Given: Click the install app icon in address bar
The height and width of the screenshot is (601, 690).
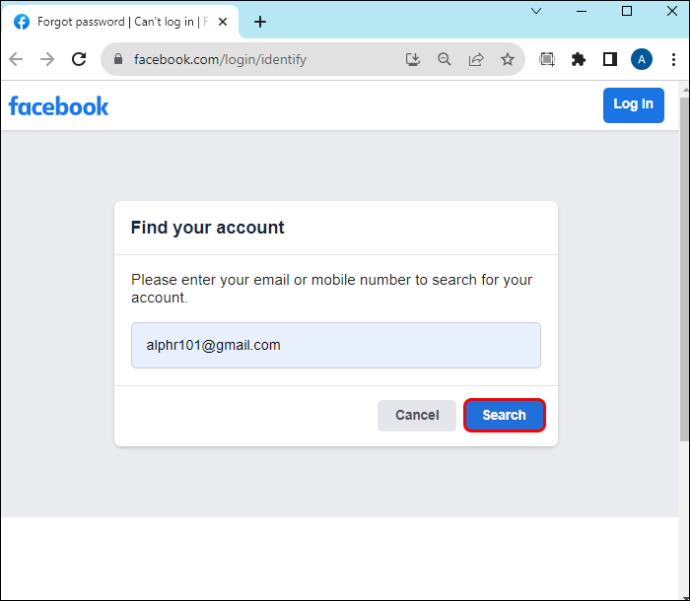Looking at the screenshot, I should [x=412, y=59].
